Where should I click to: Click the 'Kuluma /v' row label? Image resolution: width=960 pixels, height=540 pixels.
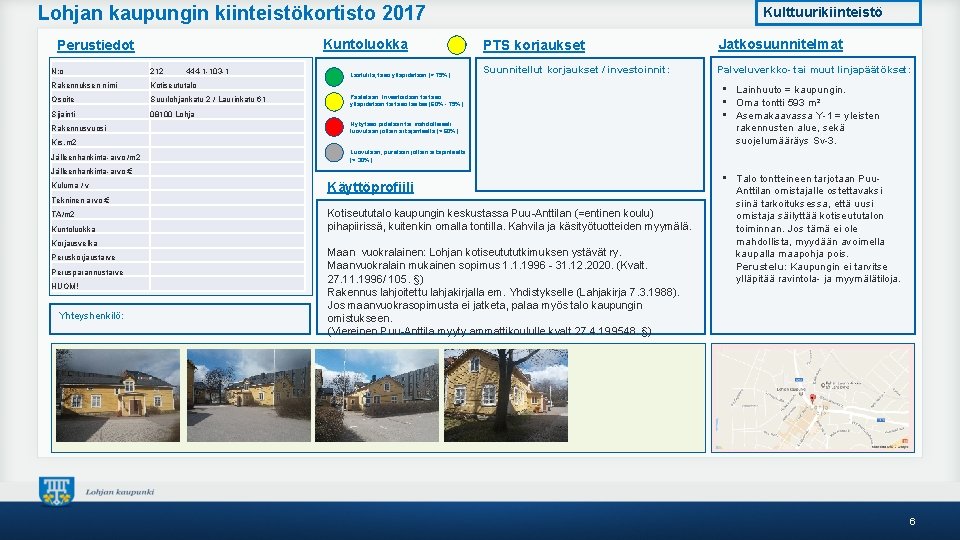coord(70,186)
